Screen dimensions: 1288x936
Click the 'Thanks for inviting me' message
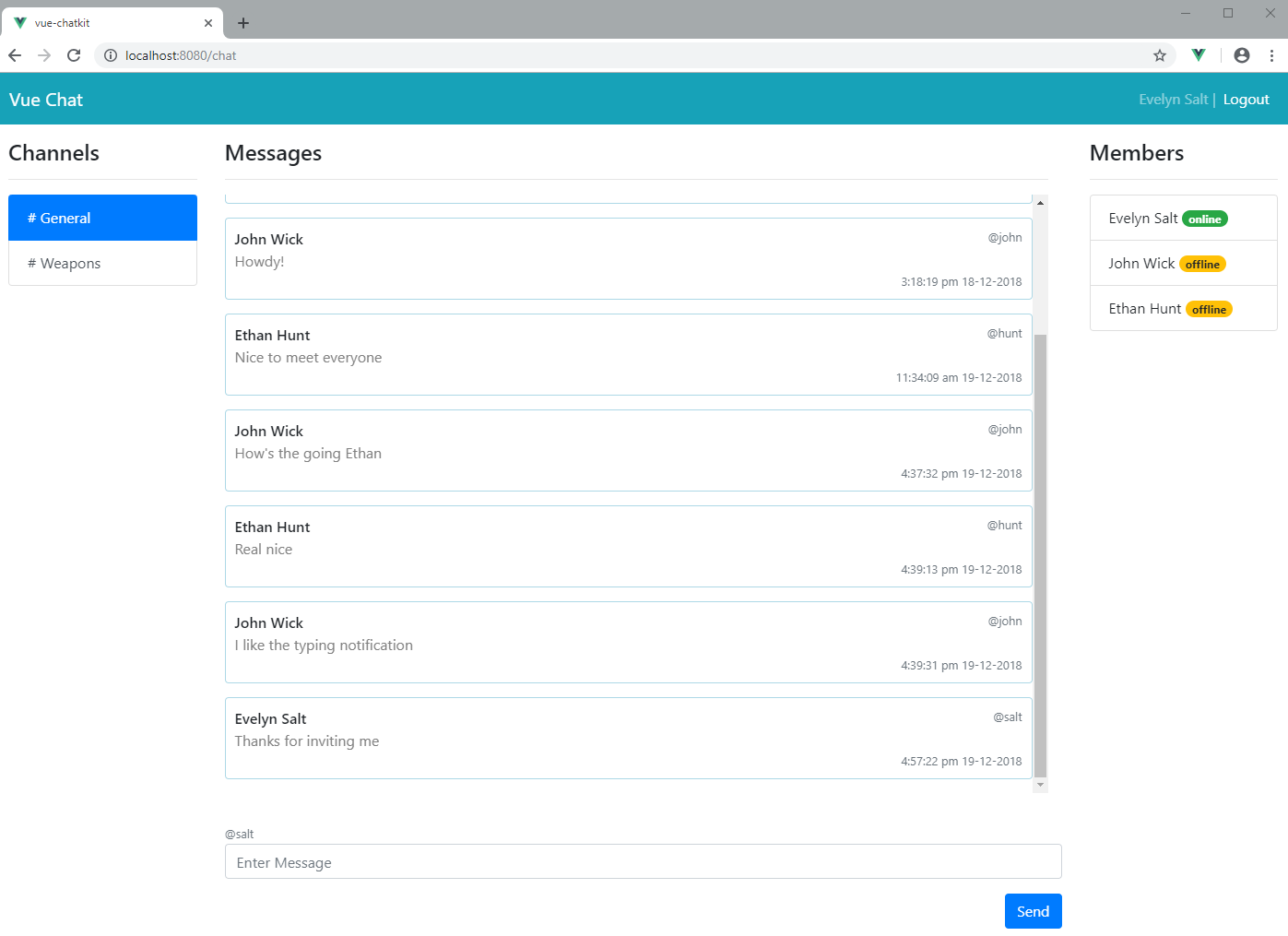(x=307, y=741)
